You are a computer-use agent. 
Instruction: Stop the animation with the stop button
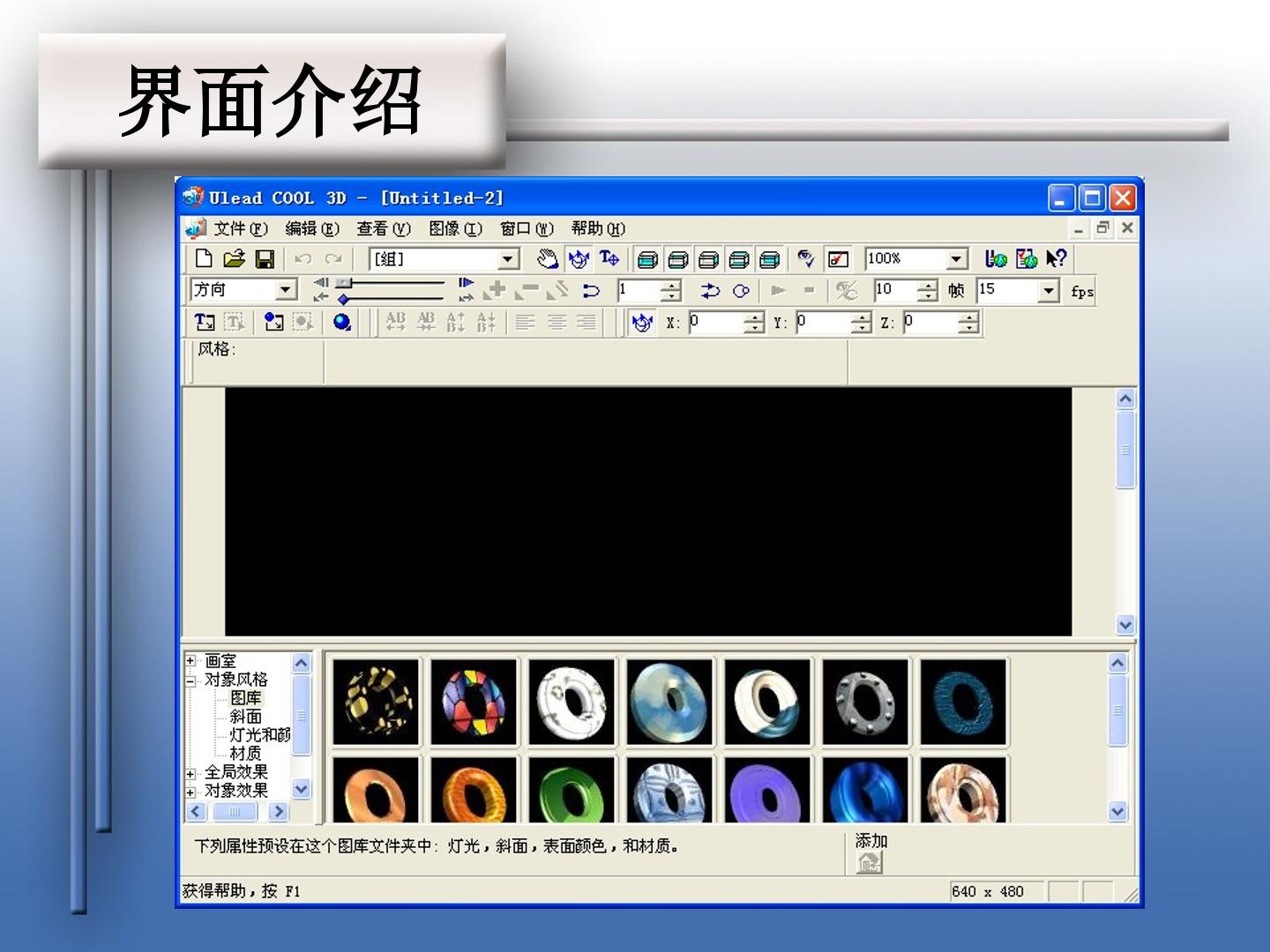coord(809,290)
